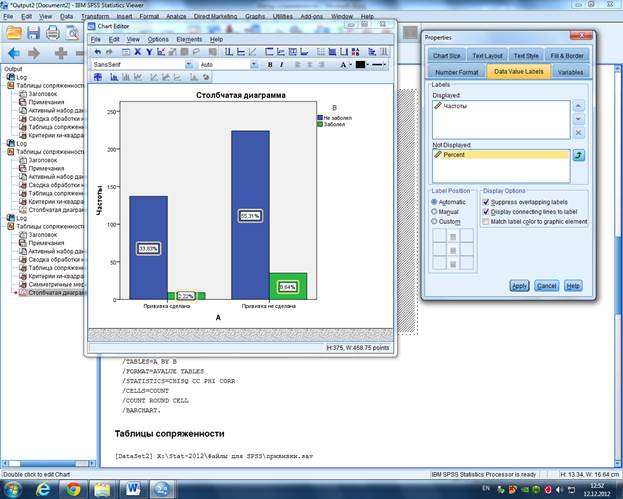
Task: Toggle legend icon with colored squares
Action: (x=355, y=52)
